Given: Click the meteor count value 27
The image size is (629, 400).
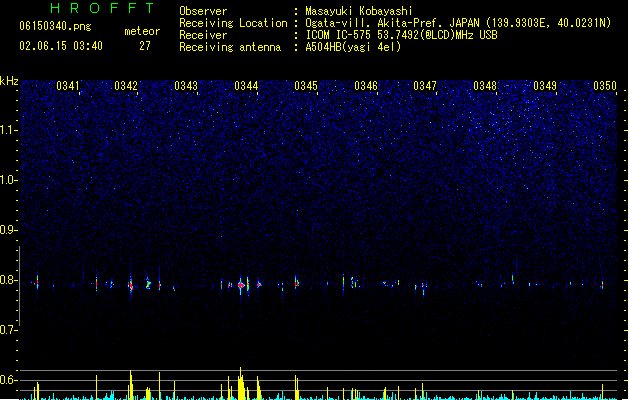Looking at the screenshot, I should click(145, 46).
